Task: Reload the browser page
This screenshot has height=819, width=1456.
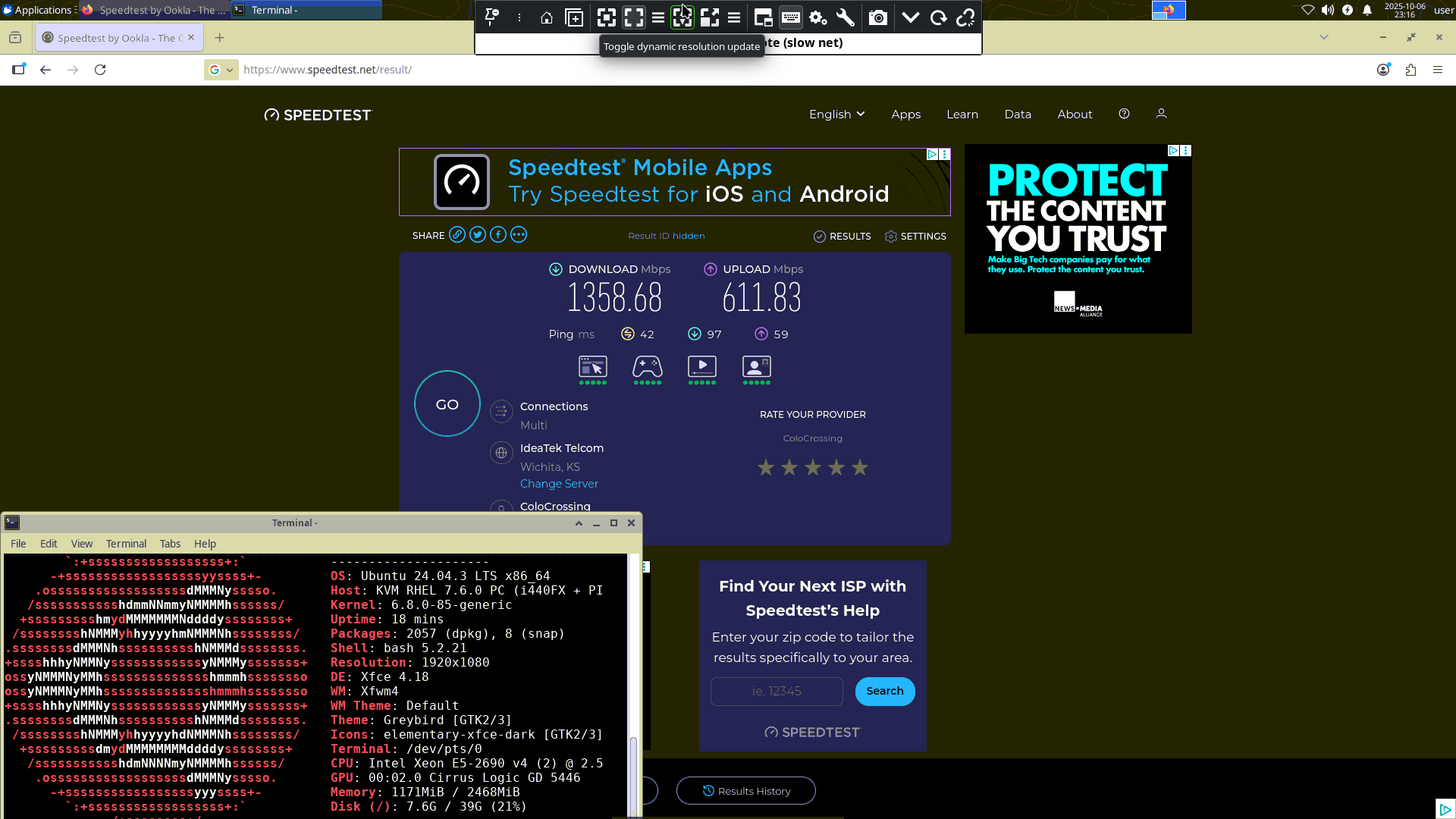Action: point(100,70)
